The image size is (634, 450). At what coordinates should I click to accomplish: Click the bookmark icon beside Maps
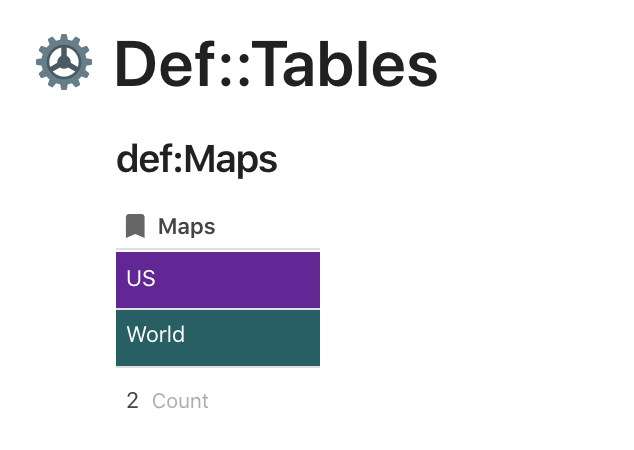pos(135,226)
